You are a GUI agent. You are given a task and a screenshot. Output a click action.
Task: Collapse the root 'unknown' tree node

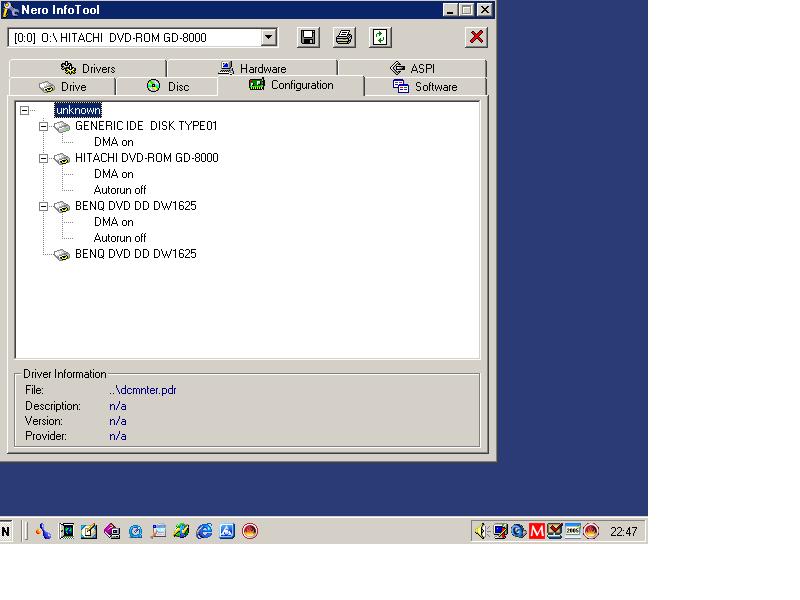coord(24,110)
